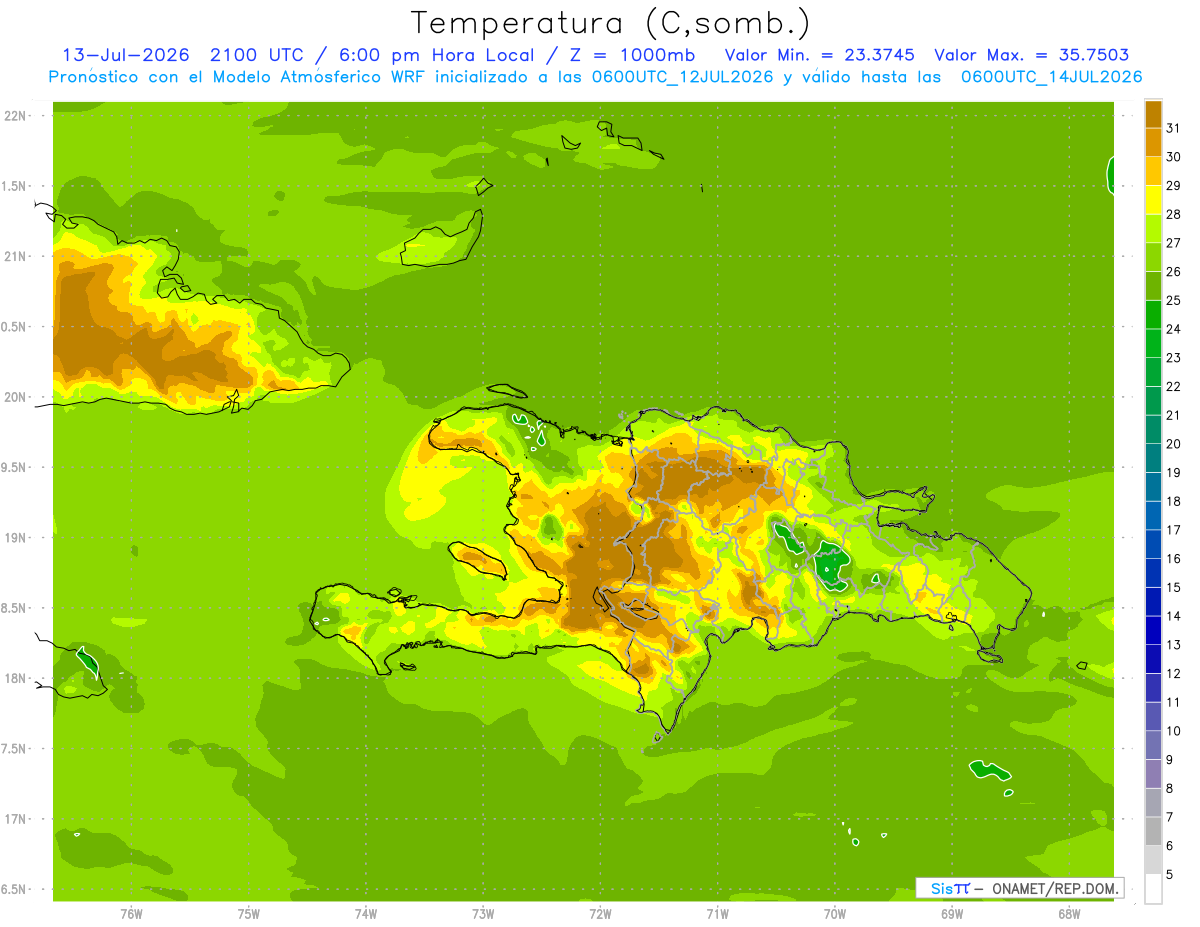1200x927 pixels.
Task: Click the "69W" longitude label
Action: (952, 913)
